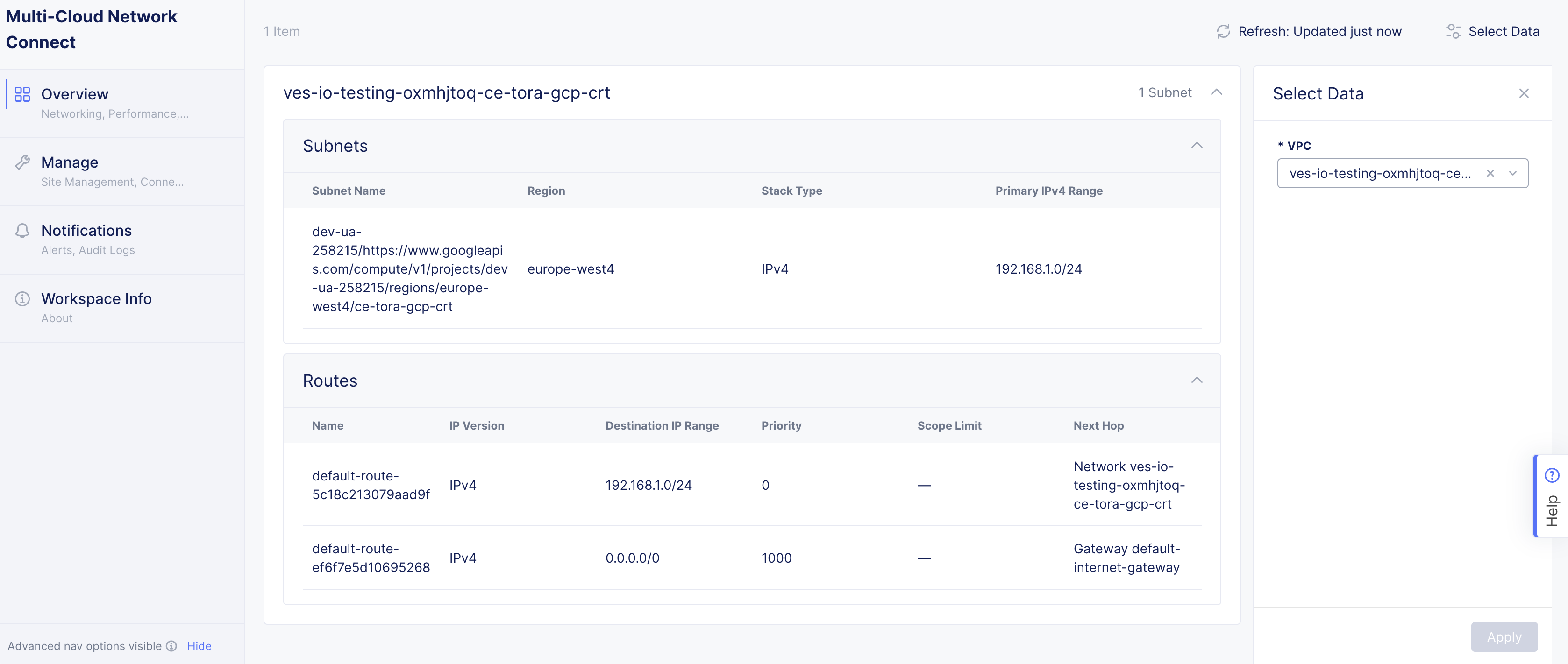Collapse the 1 Subnet panel chevron
Viewport: 1568px width, 664px height.
click(1218, 92)
